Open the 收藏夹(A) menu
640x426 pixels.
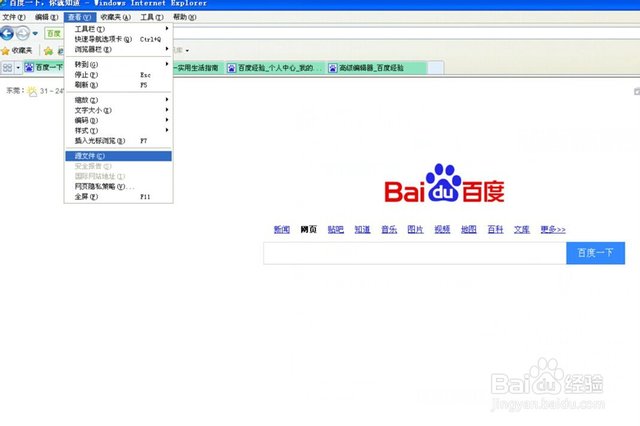(x=116, y=17)
